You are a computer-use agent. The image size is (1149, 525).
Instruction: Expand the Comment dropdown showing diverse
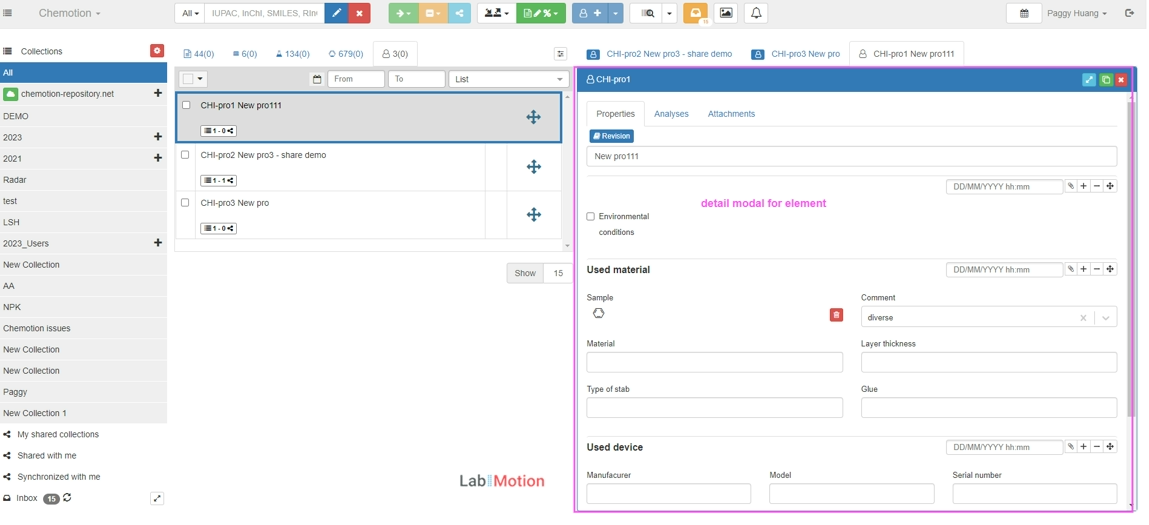[x=1105, y=318]
